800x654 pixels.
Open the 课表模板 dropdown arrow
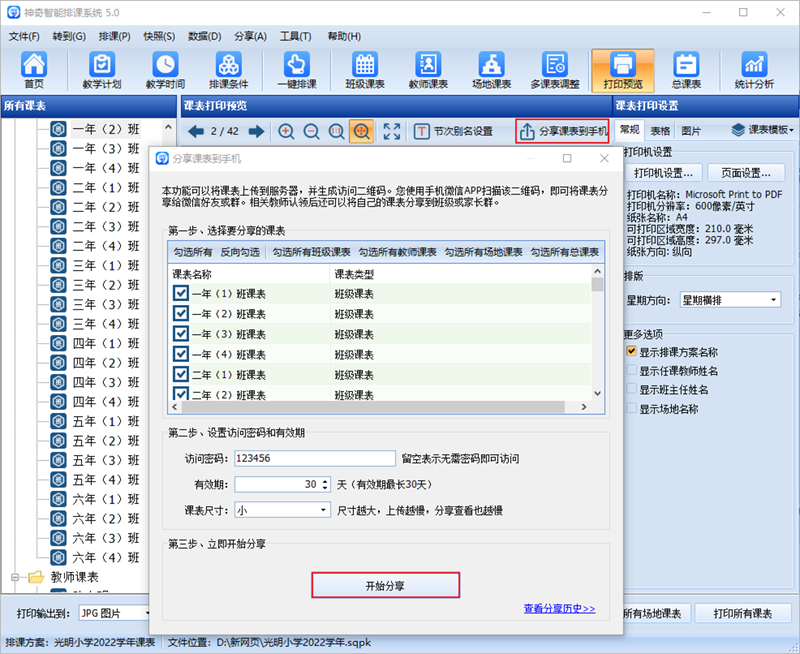coord(791,131)
